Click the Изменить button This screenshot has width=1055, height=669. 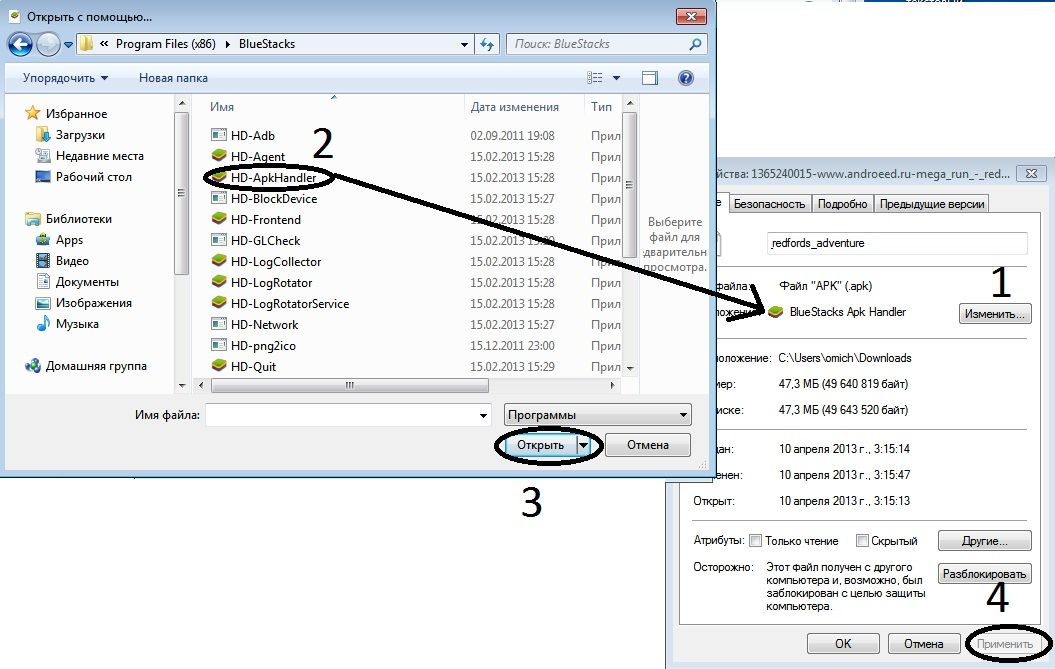tap(994, 314)
